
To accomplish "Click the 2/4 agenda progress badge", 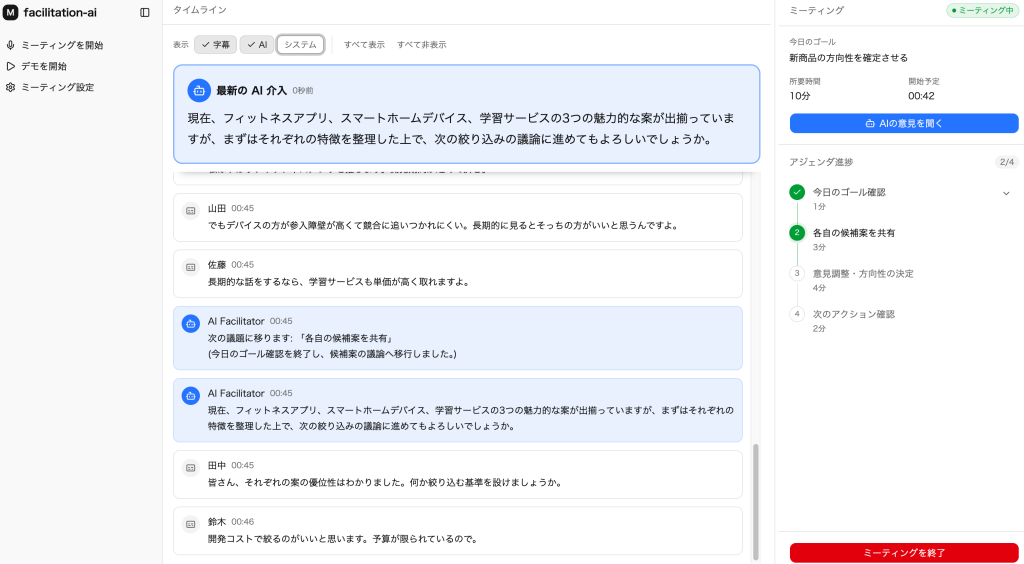I will tap(1007, 162).
